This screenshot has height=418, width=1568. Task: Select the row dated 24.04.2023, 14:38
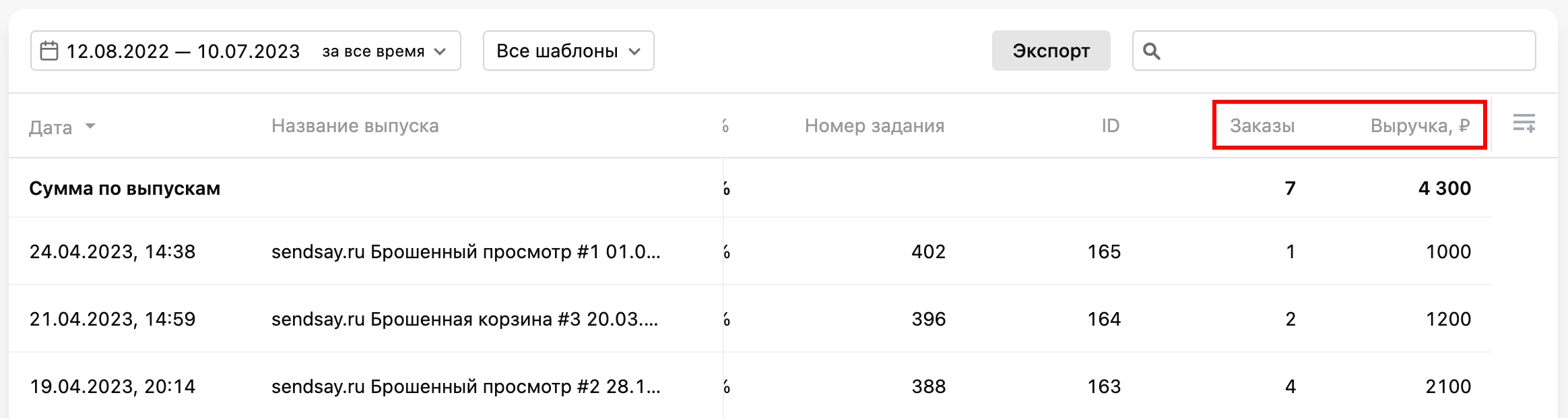(x=112, y=252)
